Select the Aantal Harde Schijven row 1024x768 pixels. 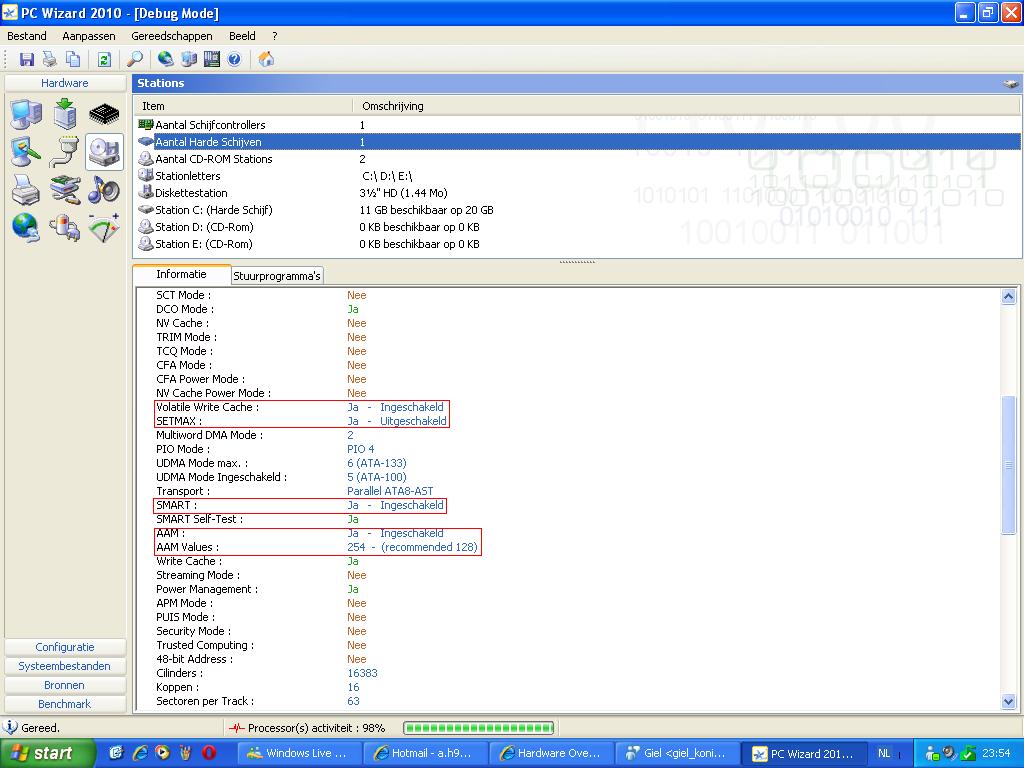tap(577, 142)
